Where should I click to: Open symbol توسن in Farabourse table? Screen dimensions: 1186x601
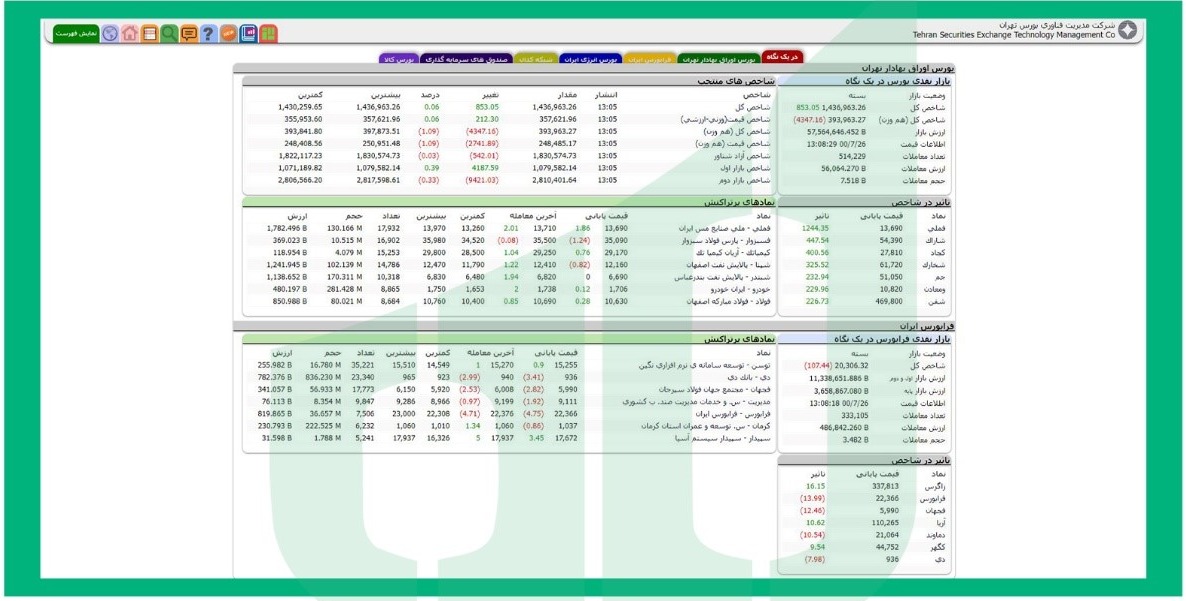point(704,365)
